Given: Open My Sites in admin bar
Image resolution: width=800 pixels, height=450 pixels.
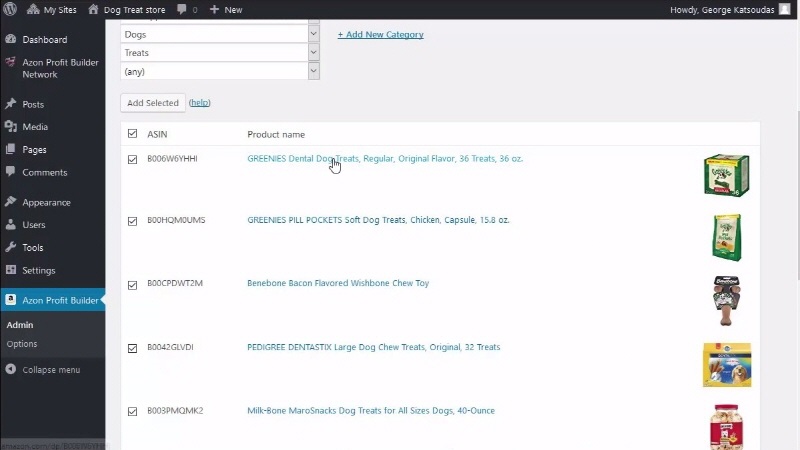Looking at the screenshot, I should click(52, 10).
